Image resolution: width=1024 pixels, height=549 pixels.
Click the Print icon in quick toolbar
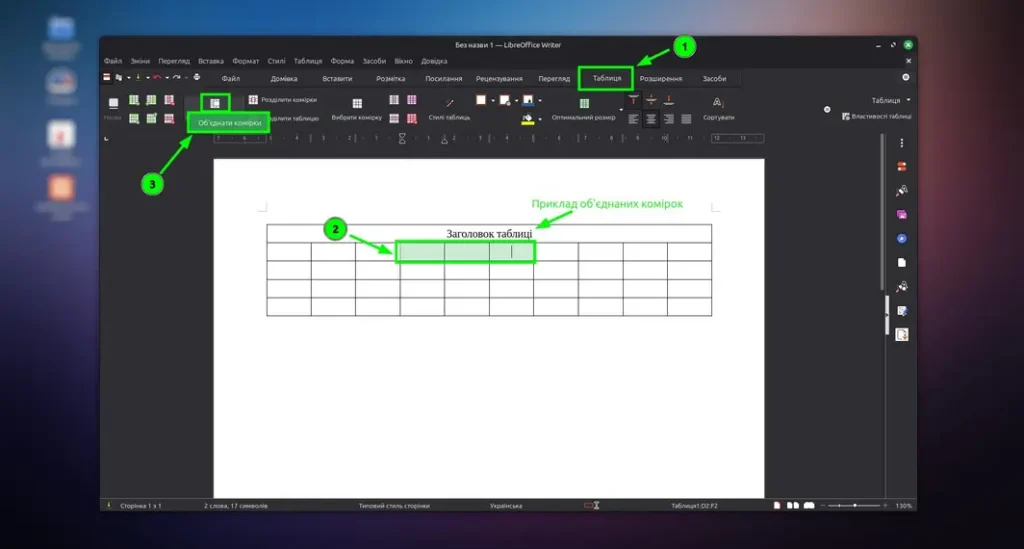[197, 77]
